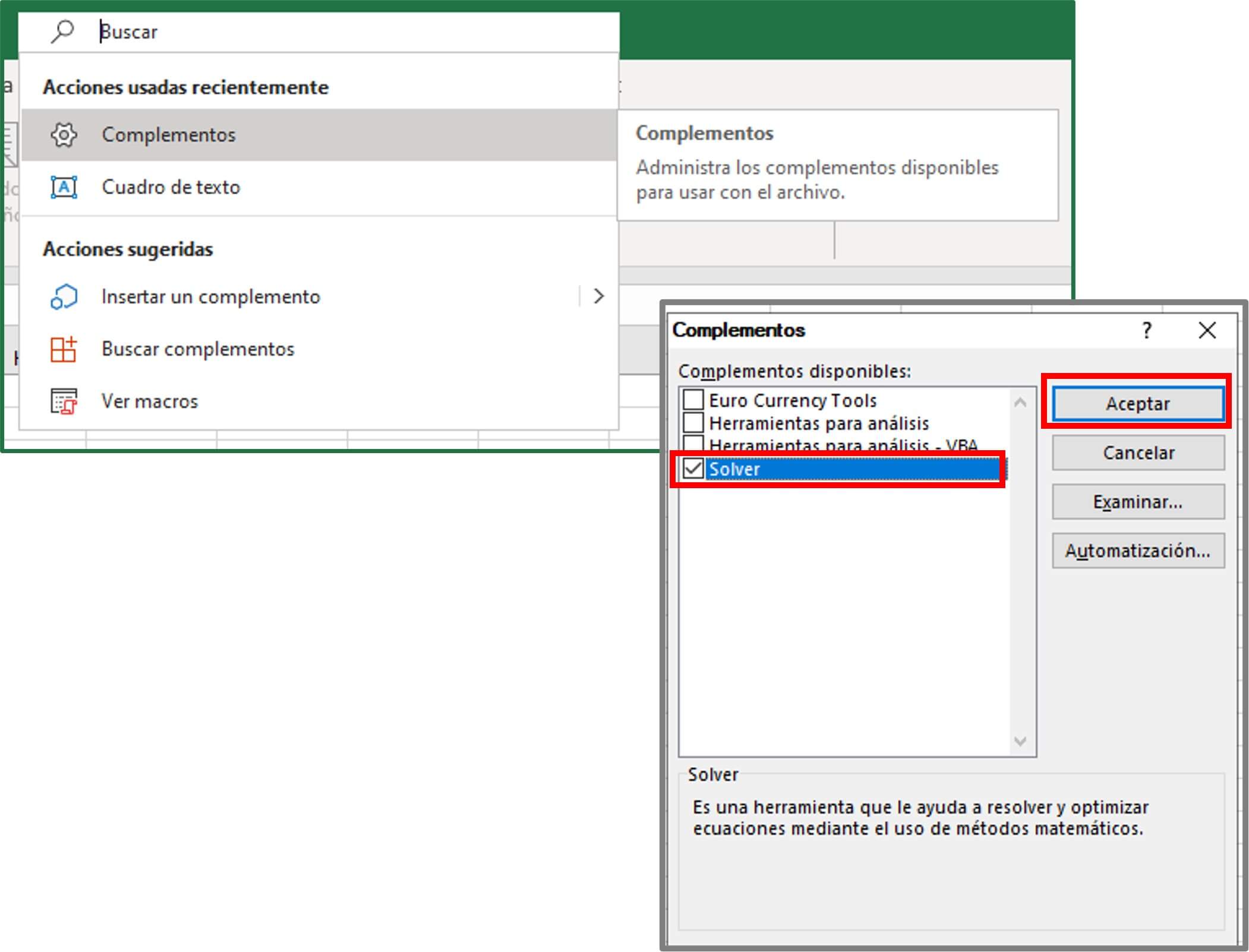Click the Ver macros icon
Screen dimensions: 1249x952
pyautogui.click(x=65, y=401)
